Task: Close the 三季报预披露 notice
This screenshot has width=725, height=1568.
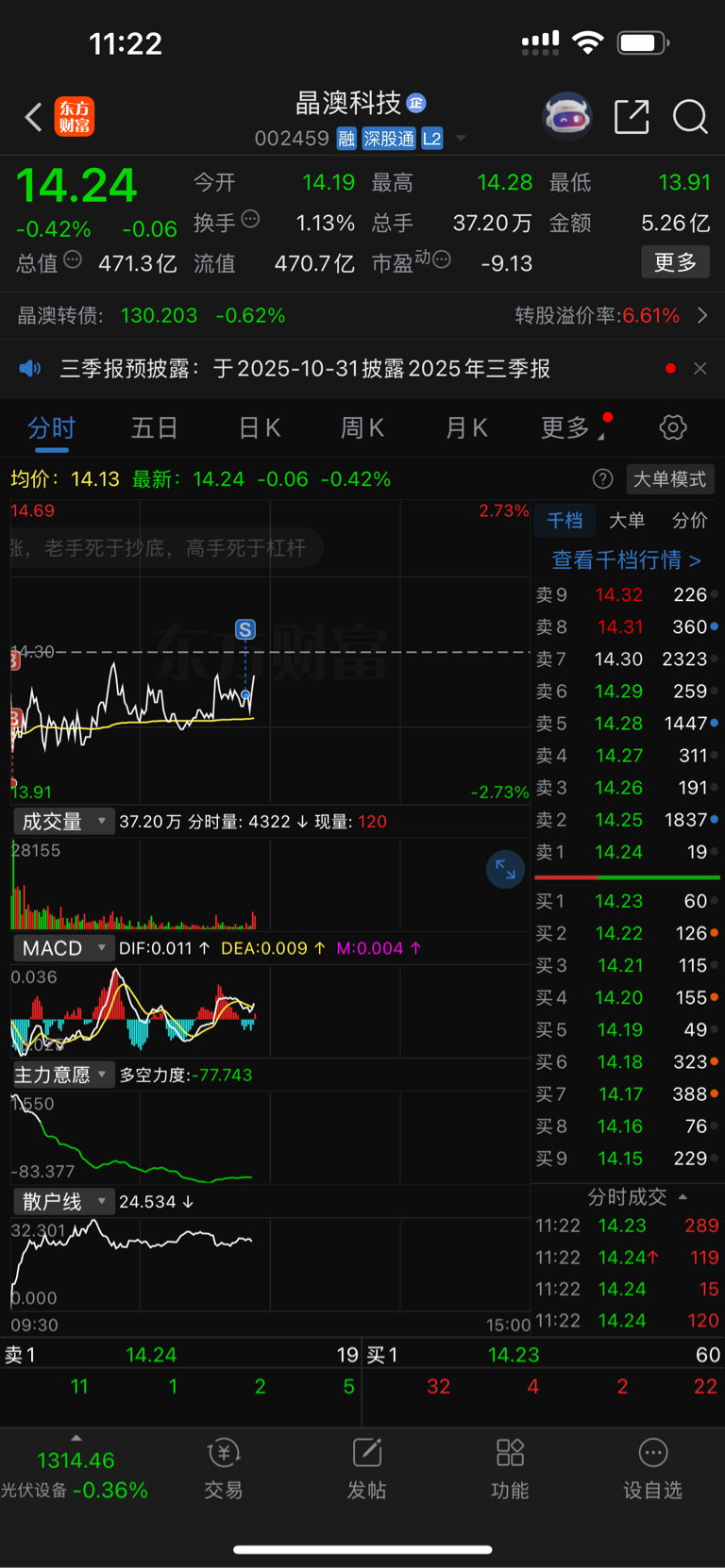Action: pos(700,368)
